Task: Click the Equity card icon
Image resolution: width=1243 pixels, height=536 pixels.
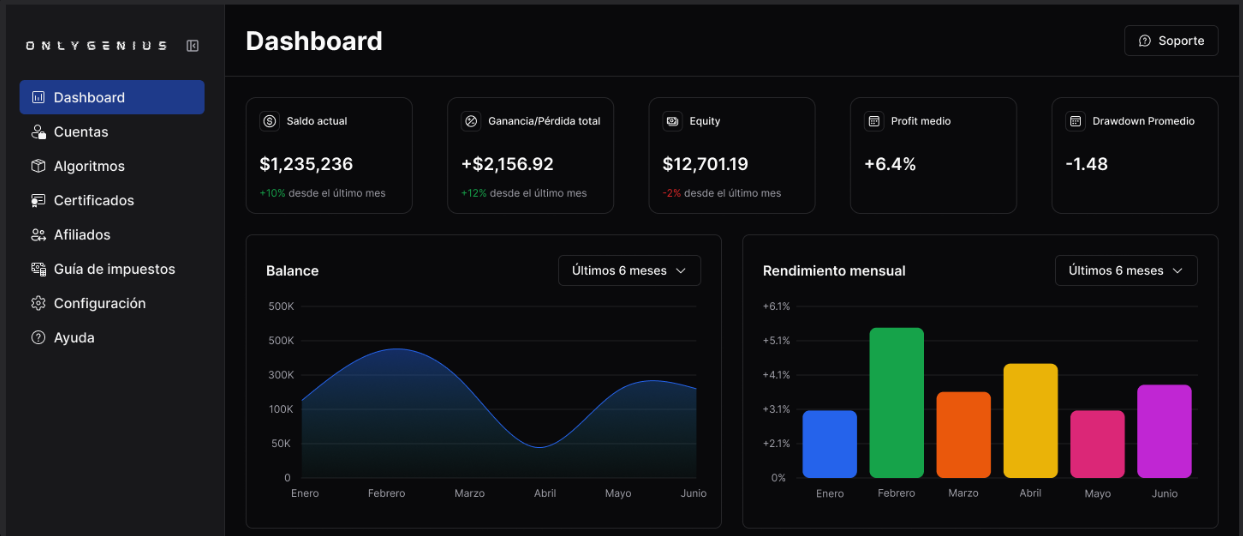Action: click(672, 121)
